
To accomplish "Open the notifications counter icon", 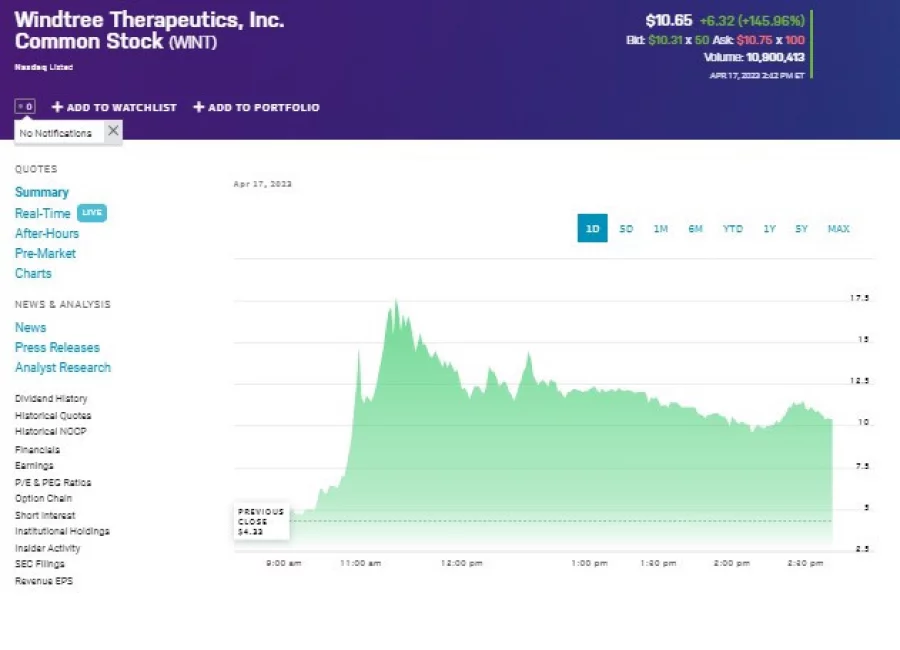I will click(x=25, y=106).
